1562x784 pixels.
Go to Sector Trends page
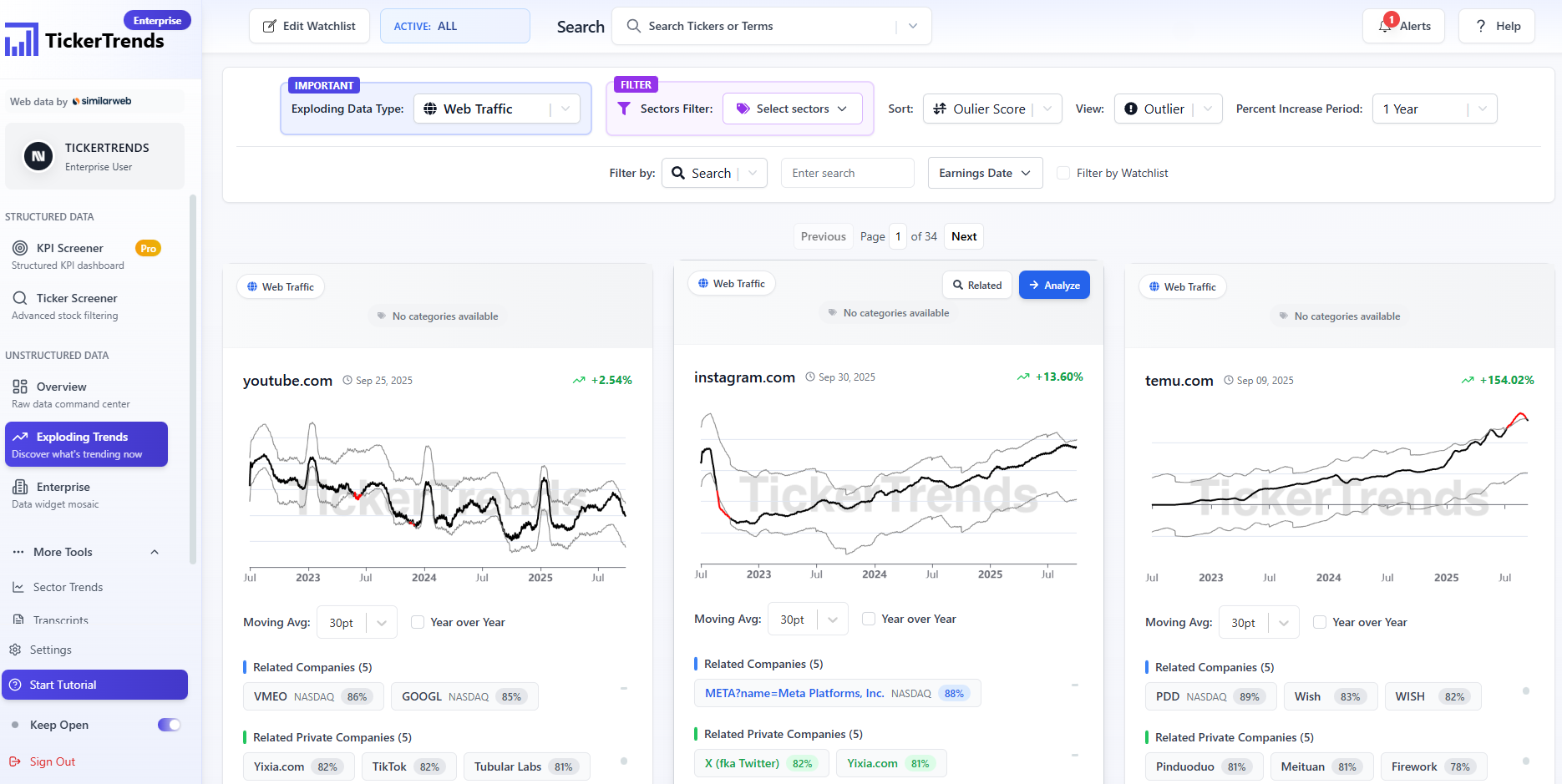coord(68,587)
